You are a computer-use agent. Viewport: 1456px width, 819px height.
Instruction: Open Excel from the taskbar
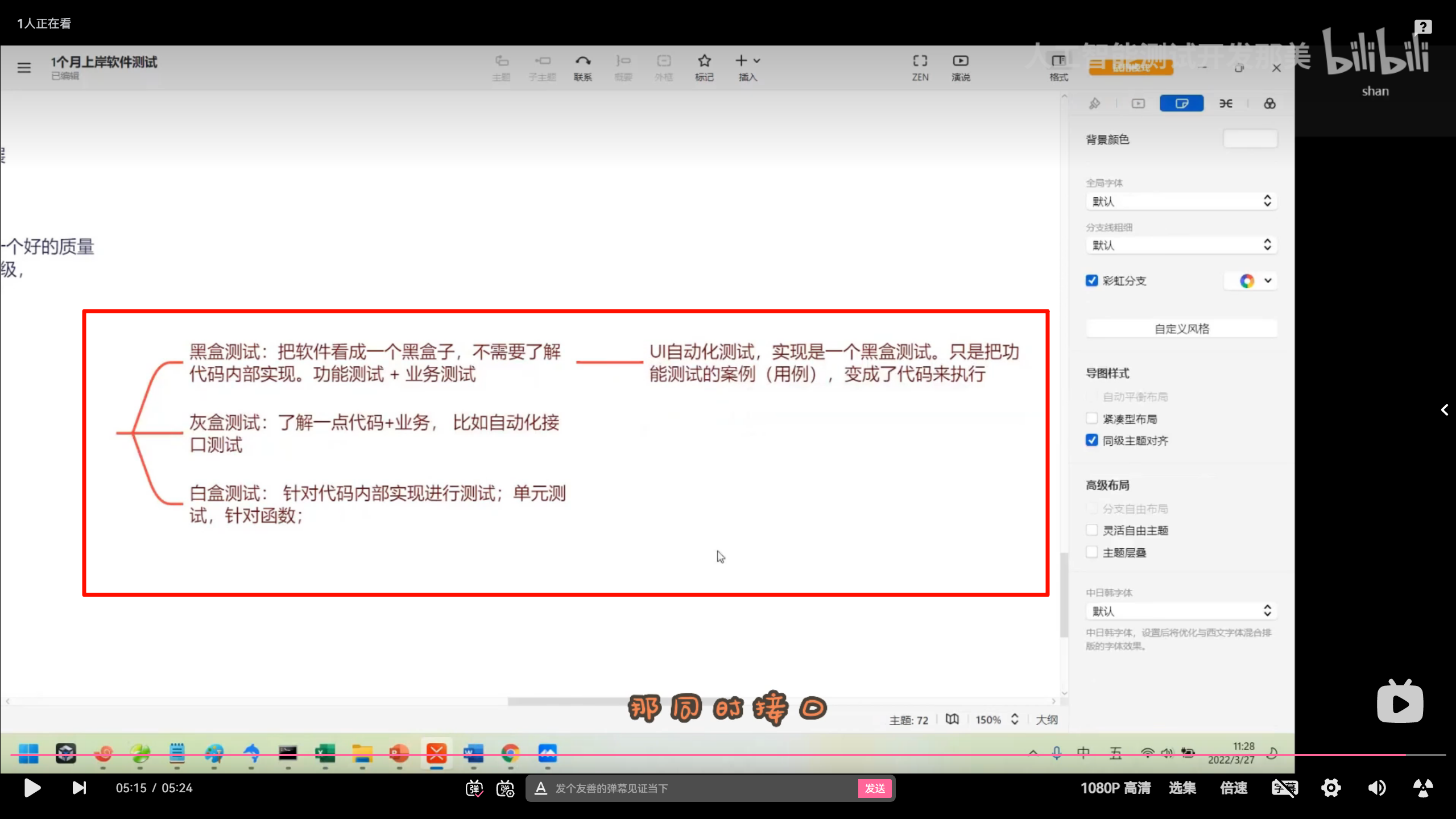tap(325, 754)
